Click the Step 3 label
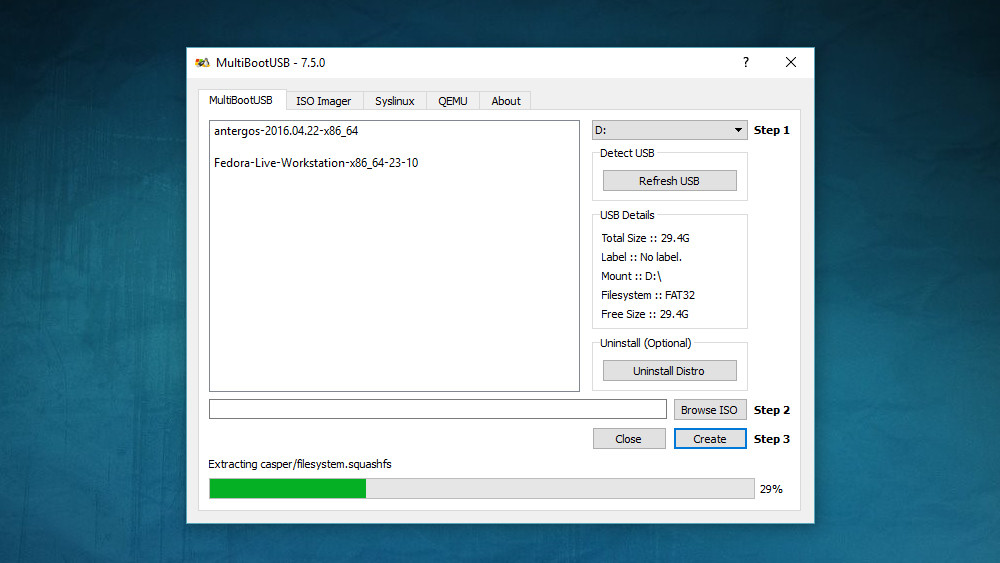The height and width of the screenshot is (563, 1000). pos(772,439)
